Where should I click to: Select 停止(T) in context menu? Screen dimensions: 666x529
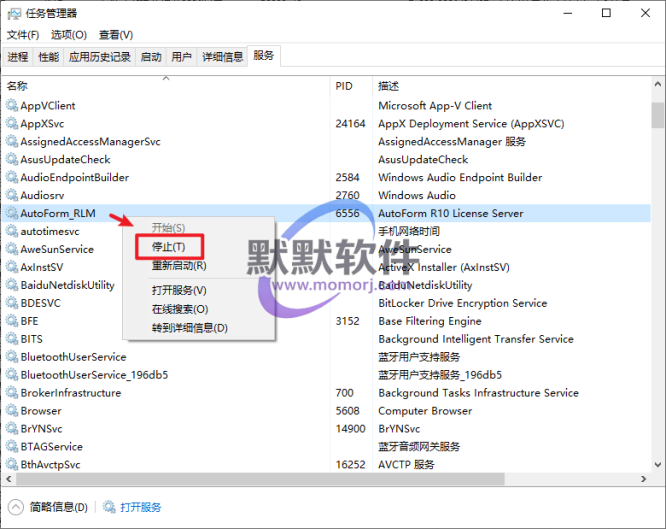coord(168,247)
